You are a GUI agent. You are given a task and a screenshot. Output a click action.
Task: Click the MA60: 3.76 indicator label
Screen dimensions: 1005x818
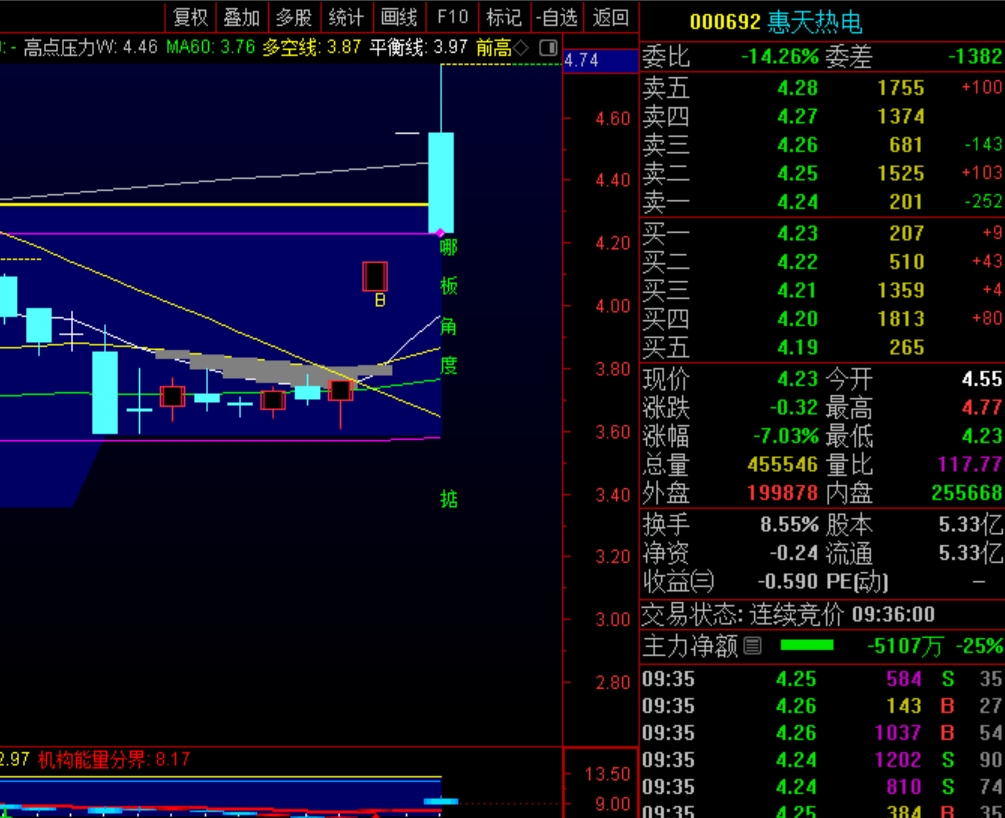point(210,47)
